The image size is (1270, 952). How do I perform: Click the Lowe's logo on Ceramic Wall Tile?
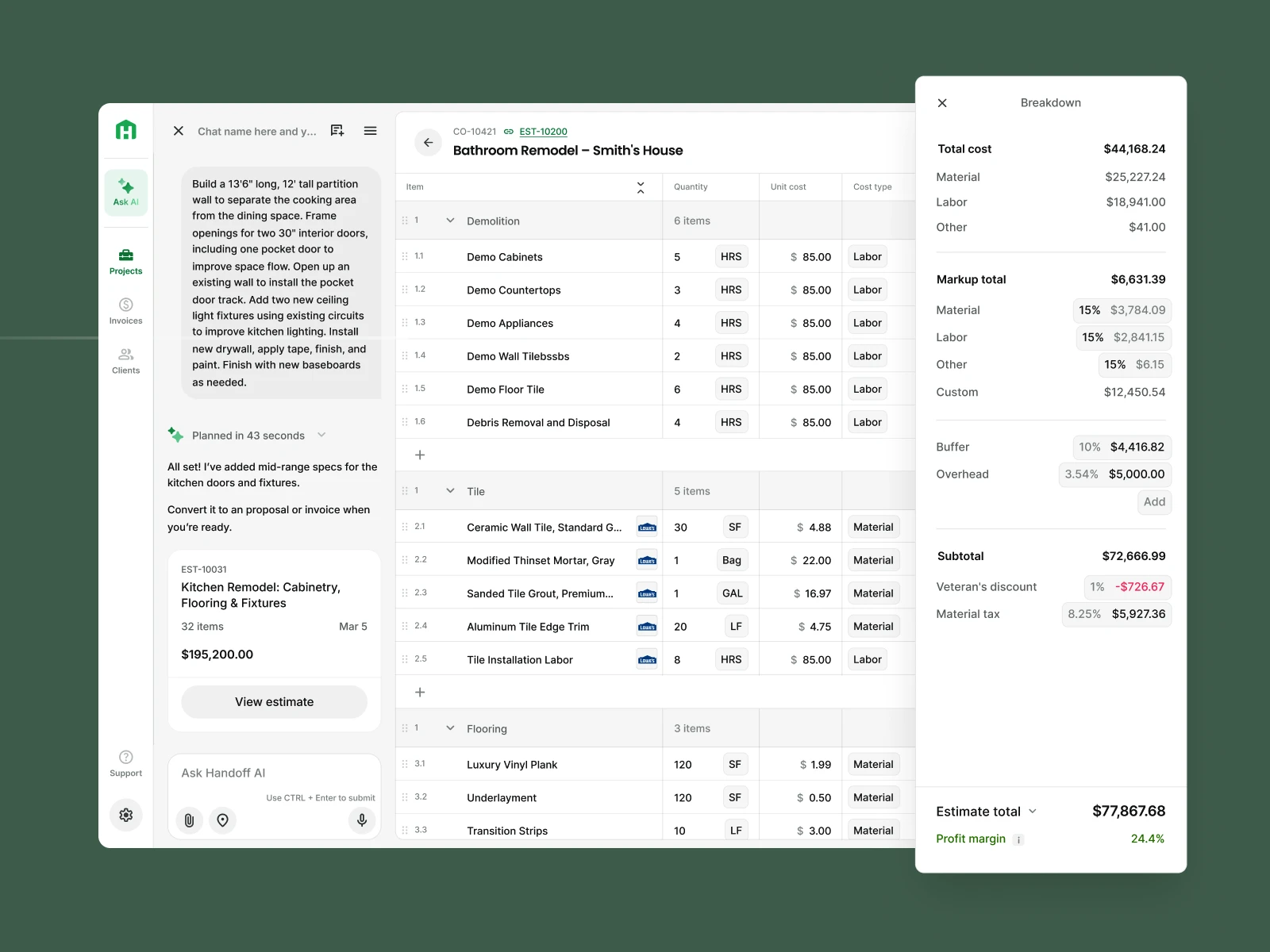(x=646, y=526)
